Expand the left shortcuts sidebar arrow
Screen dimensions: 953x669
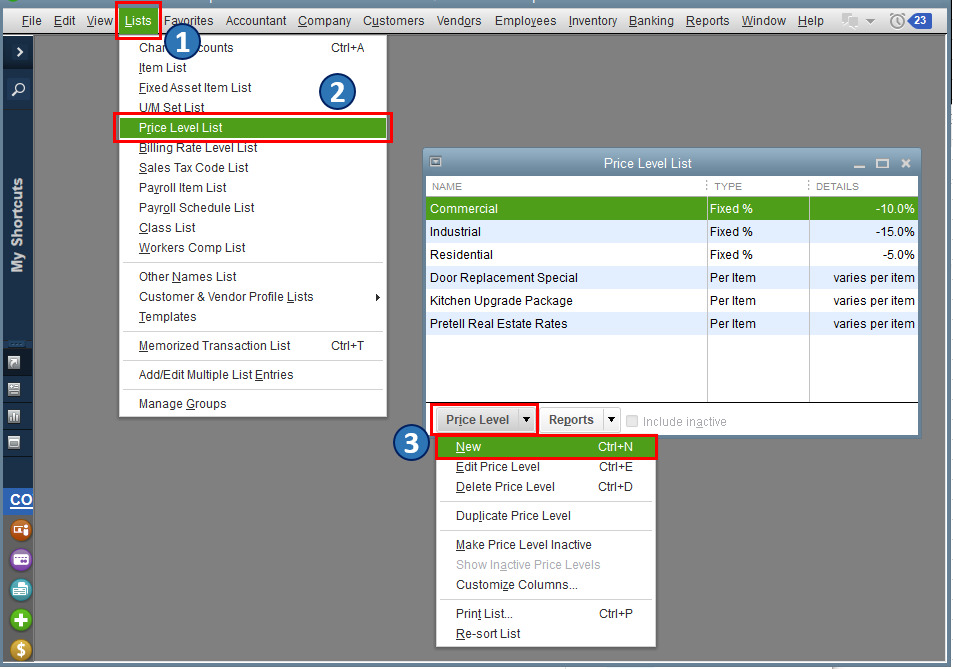point(19,52)
